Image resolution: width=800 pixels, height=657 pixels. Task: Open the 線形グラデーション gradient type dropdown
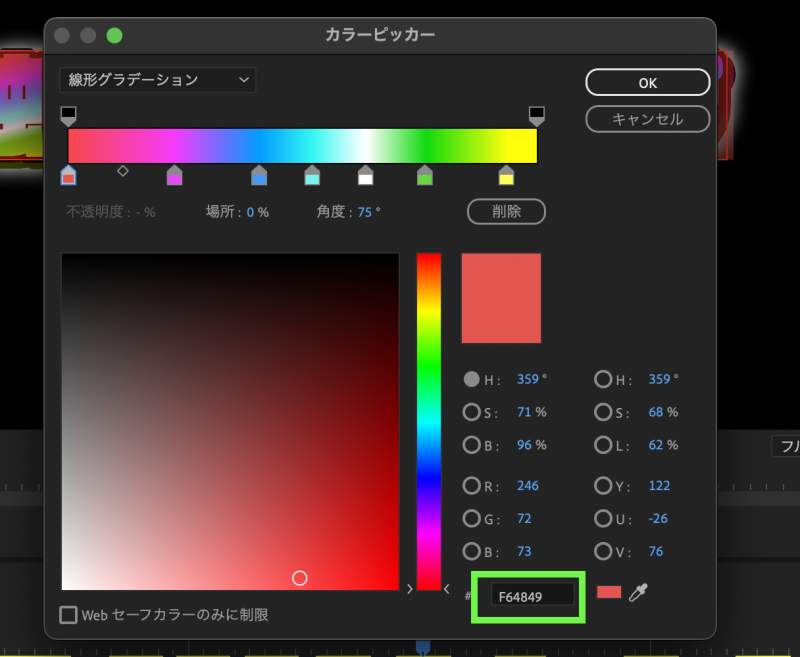158,80
